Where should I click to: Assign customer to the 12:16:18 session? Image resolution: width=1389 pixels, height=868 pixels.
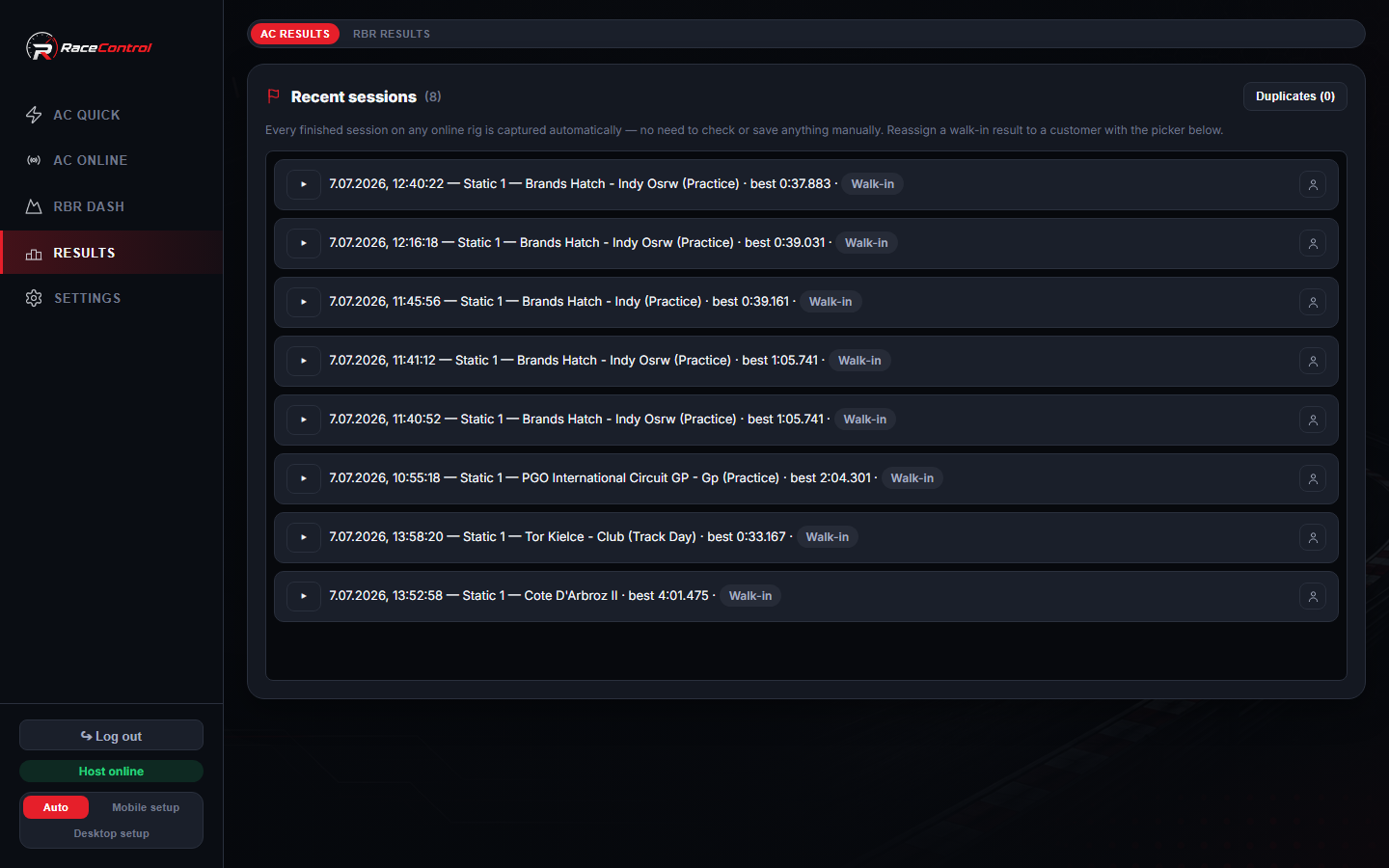[x=1313, y=243]
